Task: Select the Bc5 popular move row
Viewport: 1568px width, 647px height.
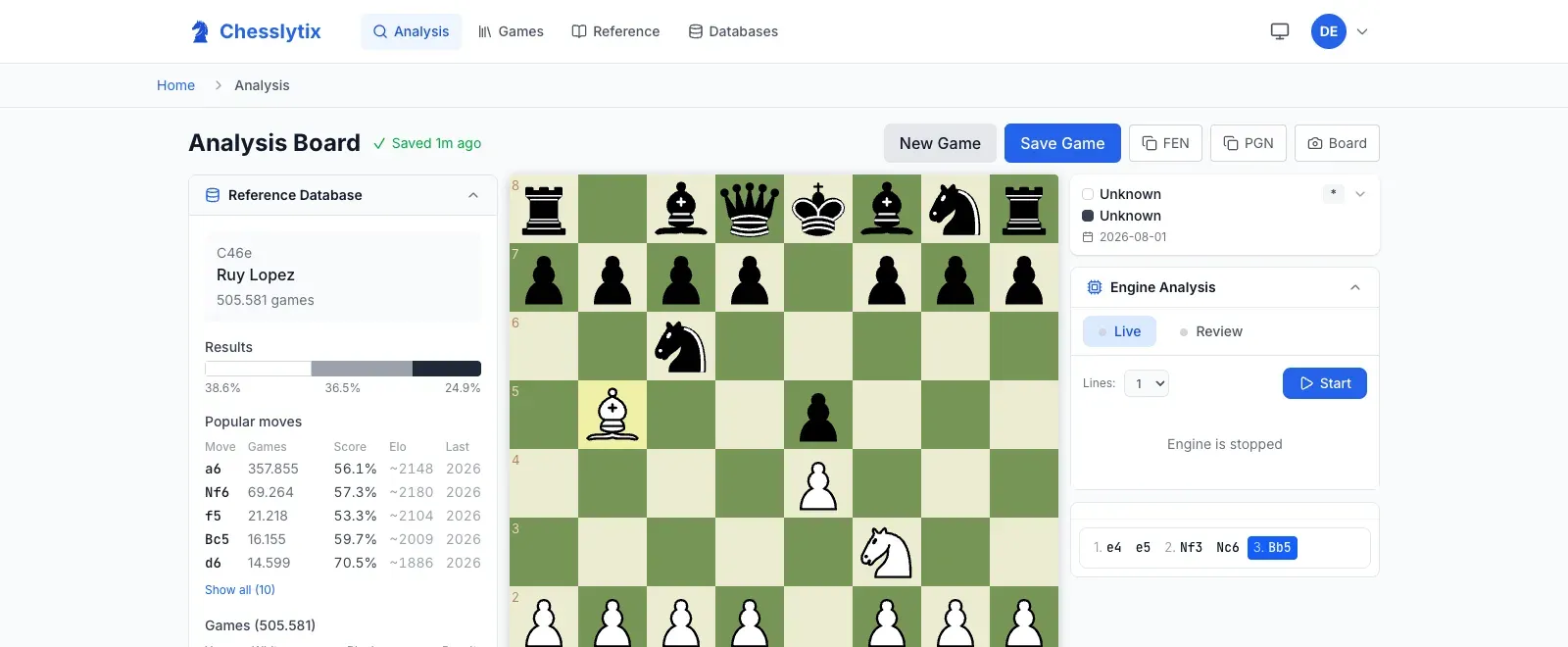Action: [343, 539]
